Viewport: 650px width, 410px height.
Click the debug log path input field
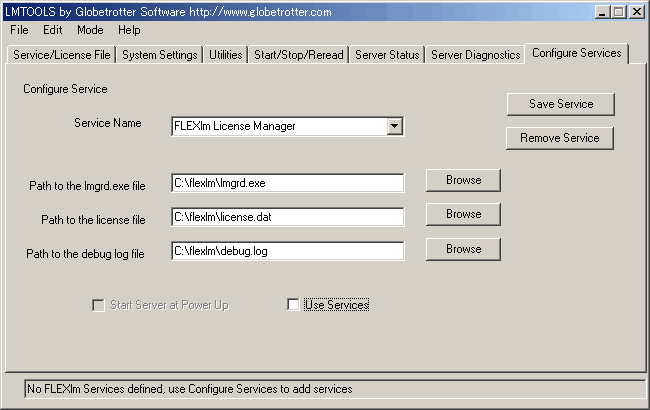point(288,251)
